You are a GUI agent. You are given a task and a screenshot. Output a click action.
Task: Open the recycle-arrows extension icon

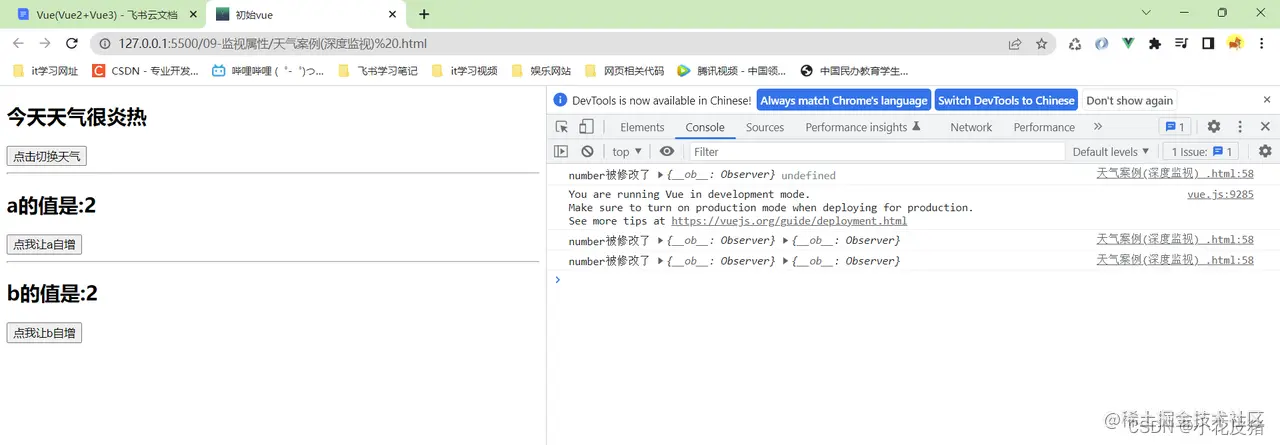pos(1075,44)
